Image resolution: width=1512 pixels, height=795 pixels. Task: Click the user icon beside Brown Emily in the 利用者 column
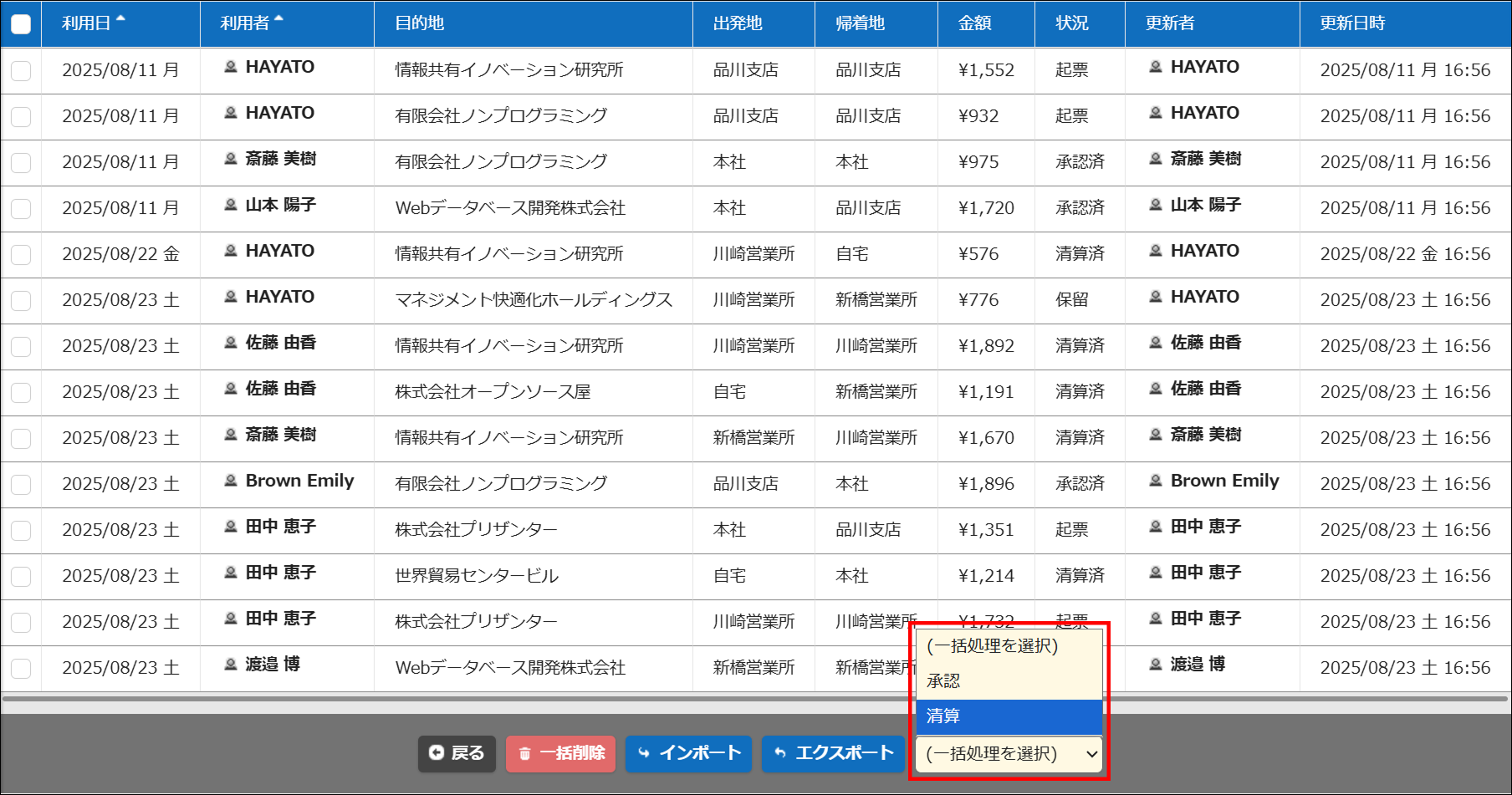pos(231,481)
